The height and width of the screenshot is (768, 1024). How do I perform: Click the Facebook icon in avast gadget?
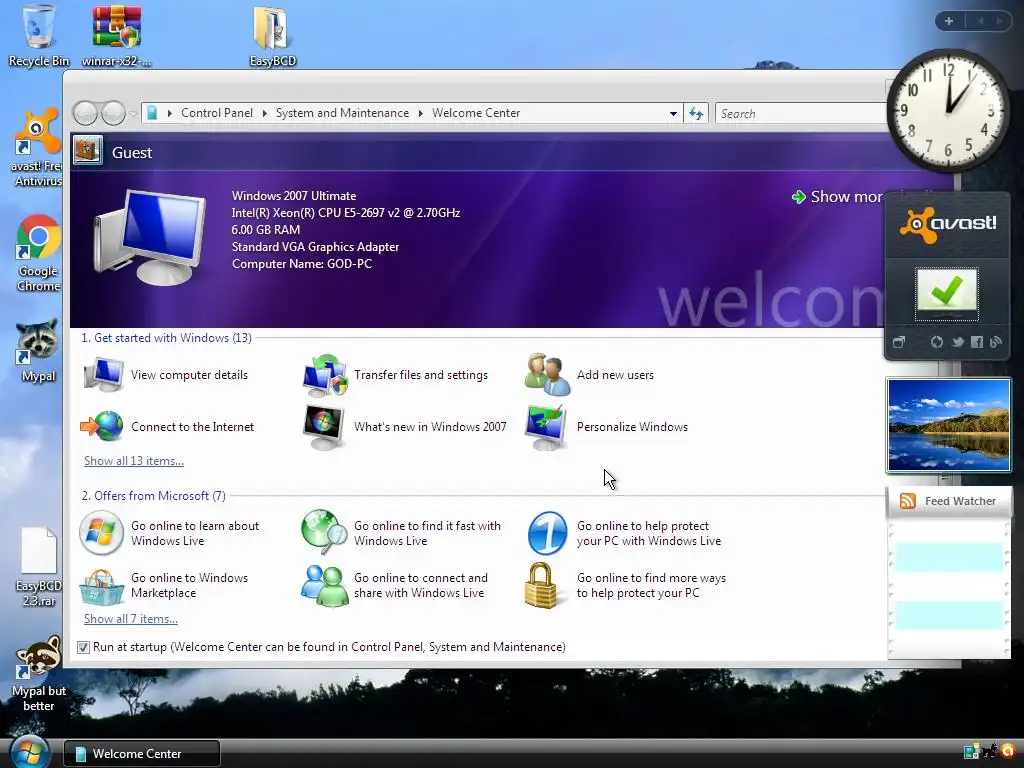point(977,342)
